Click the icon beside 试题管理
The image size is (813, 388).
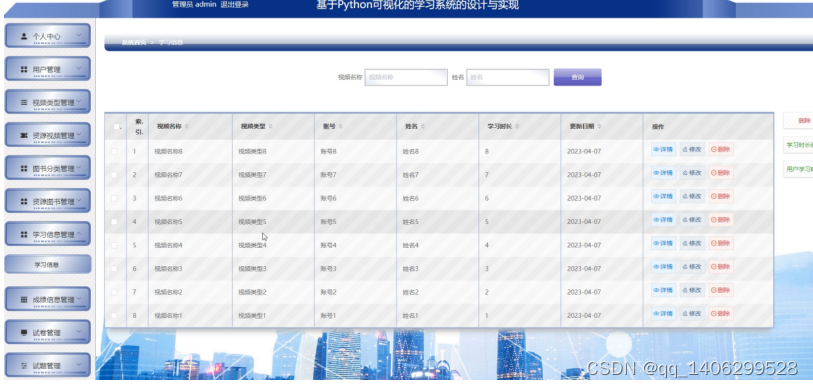(x=24, y=366)
